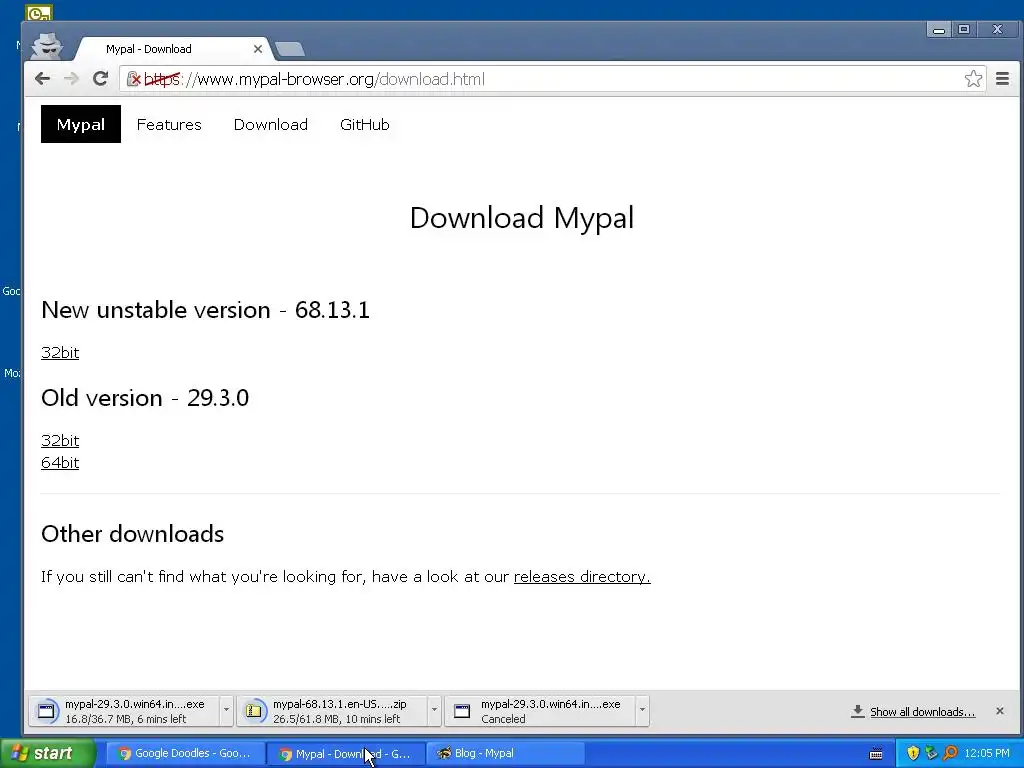Click the downloading mypal-29.3.0.win64 exe item
Viewport: 1024px width, 768px height.
pyautogui.click(x=124, y=711)
